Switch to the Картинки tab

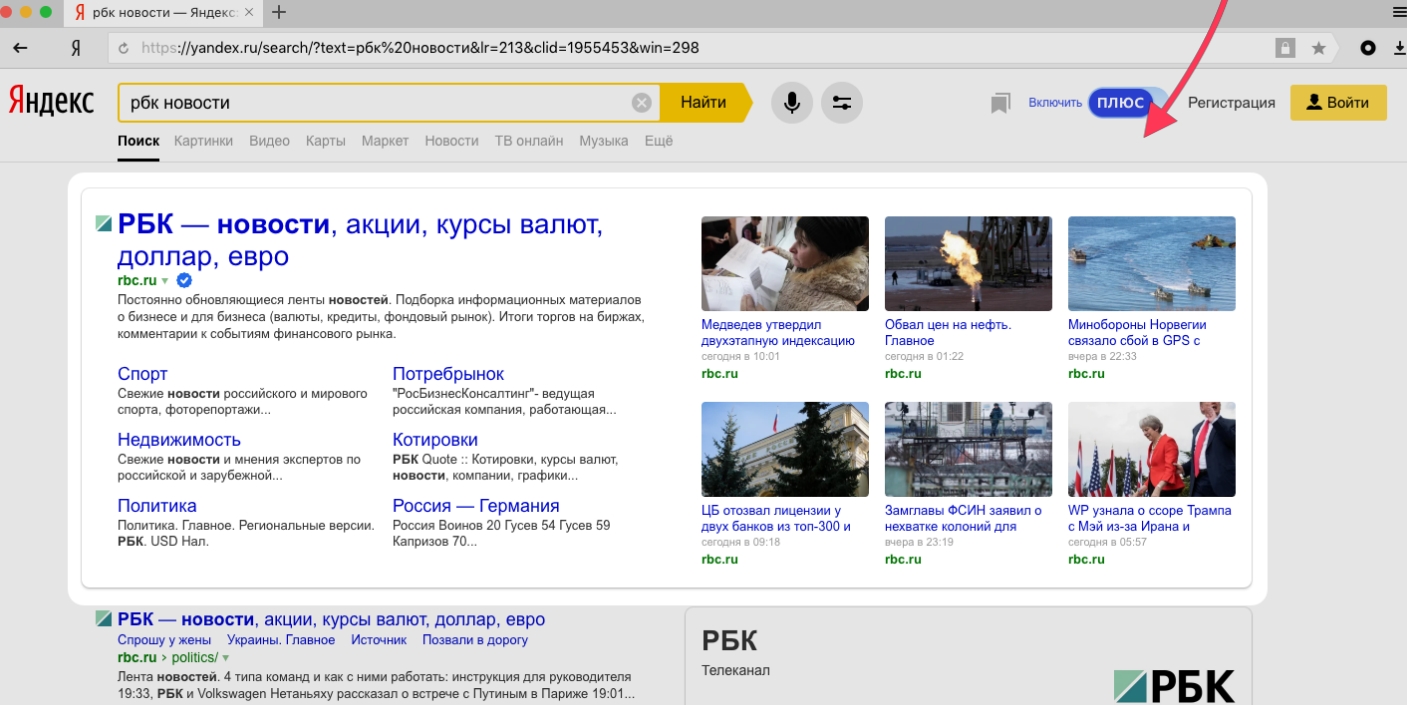pos(203,141)
